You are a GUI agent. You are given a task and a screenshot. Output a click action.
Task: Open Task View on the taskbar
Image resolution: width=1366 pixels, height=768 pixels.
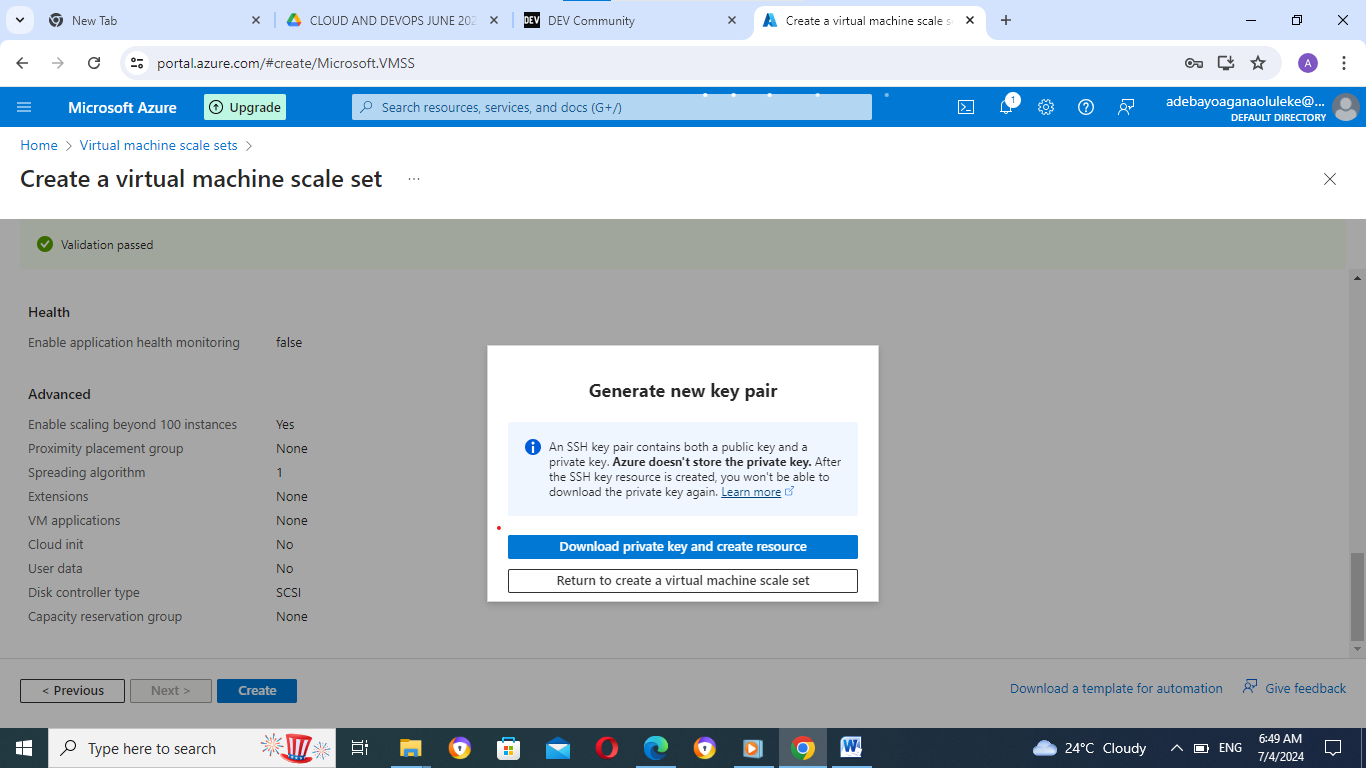click(x=360, y=748)
